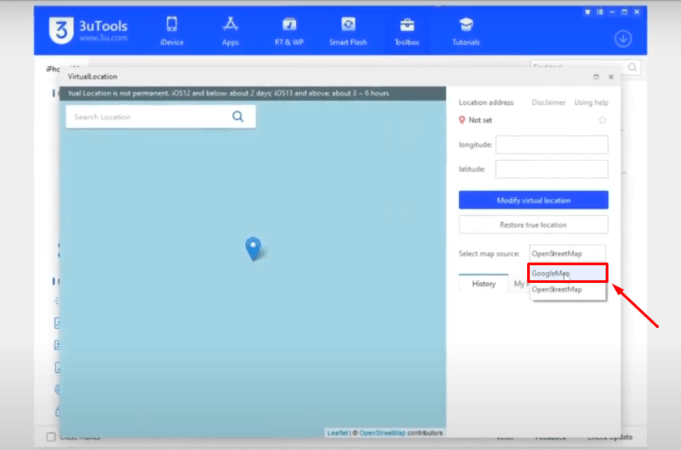Click the Find tool search icon

pos(632,67)
